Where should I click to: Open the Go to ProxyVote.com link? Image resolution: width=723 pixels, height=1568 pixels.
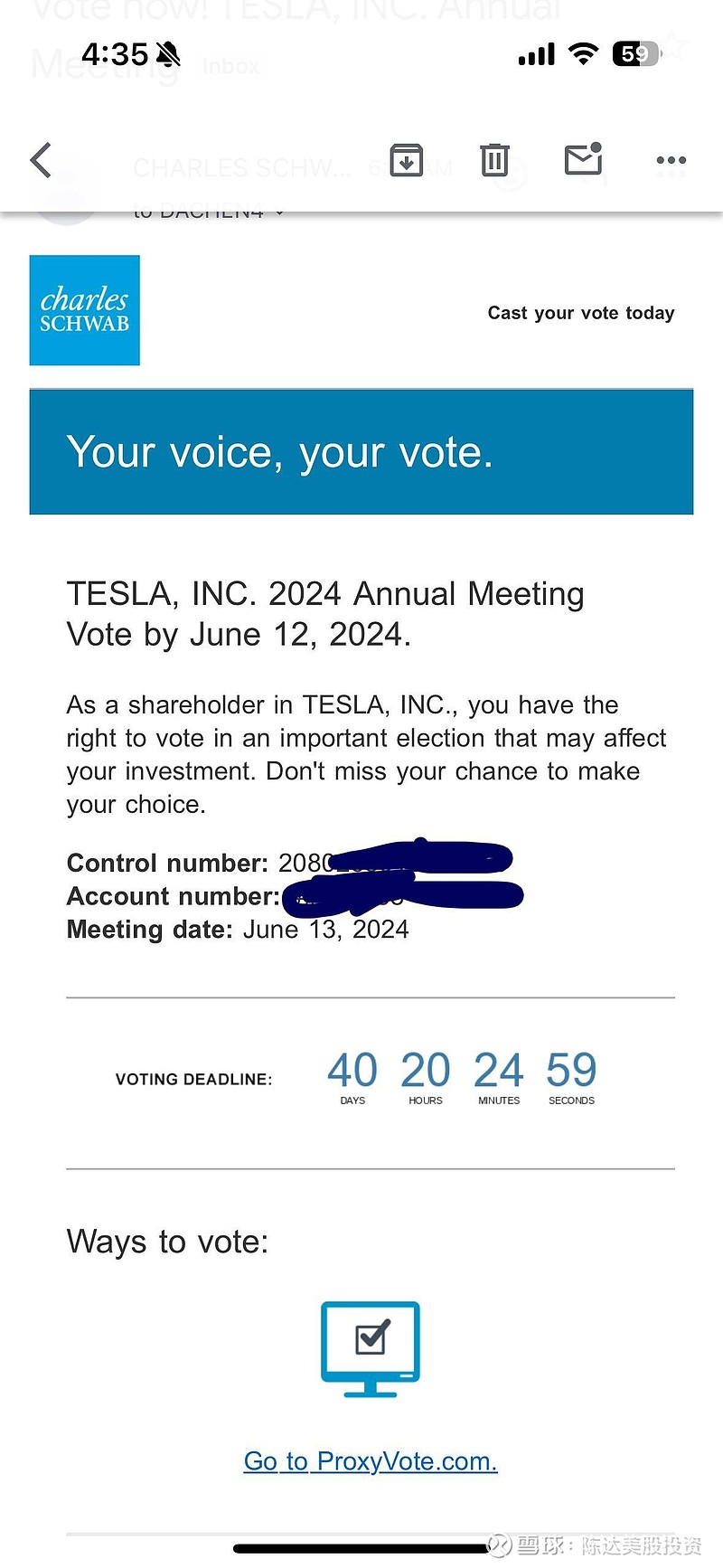371,1461
